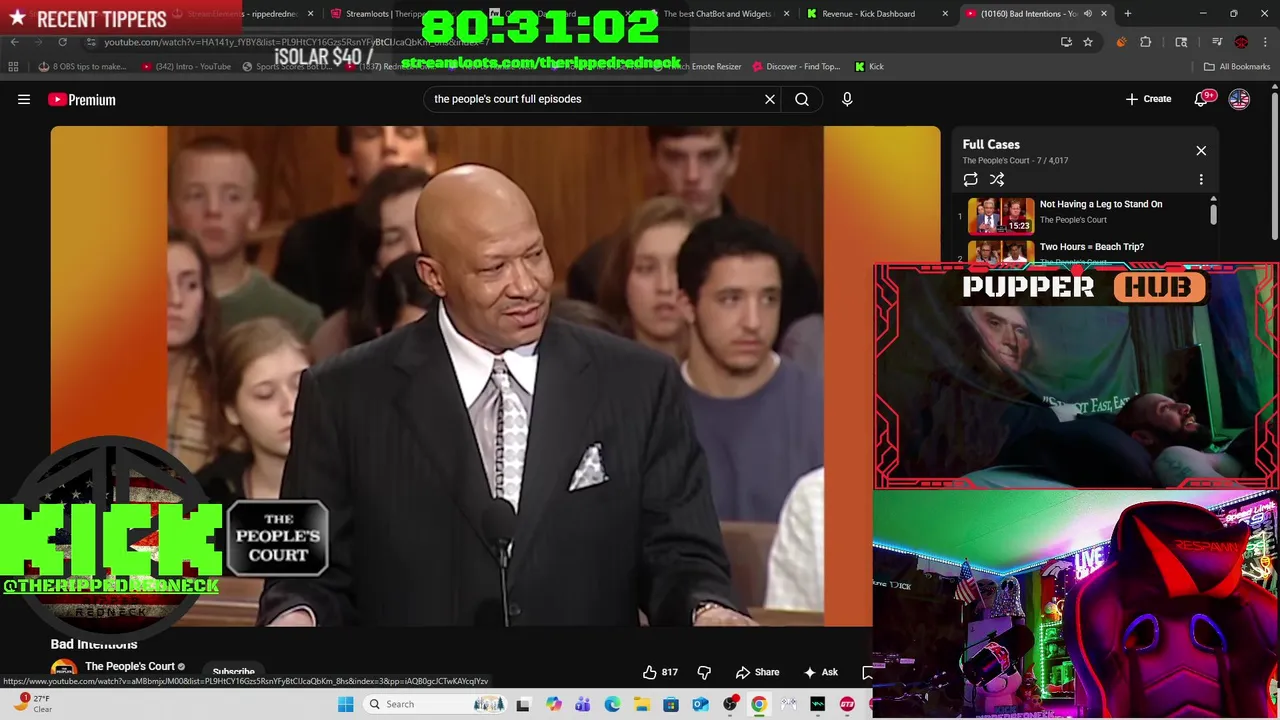This screenshot has width=1280, height=720.
Task: Toggle loop playlist in Full Cases
Action: click(970, 179)
